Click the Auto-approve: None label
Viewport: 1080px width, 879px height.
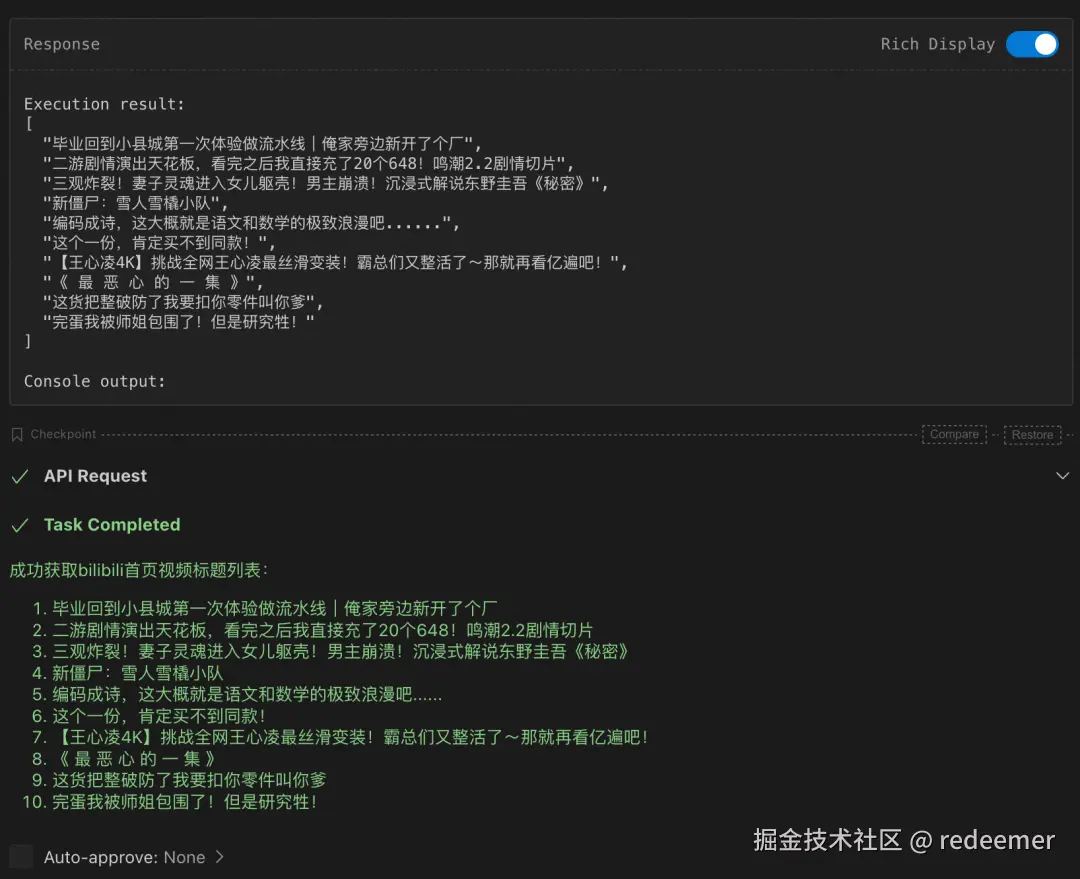[125, 857]
